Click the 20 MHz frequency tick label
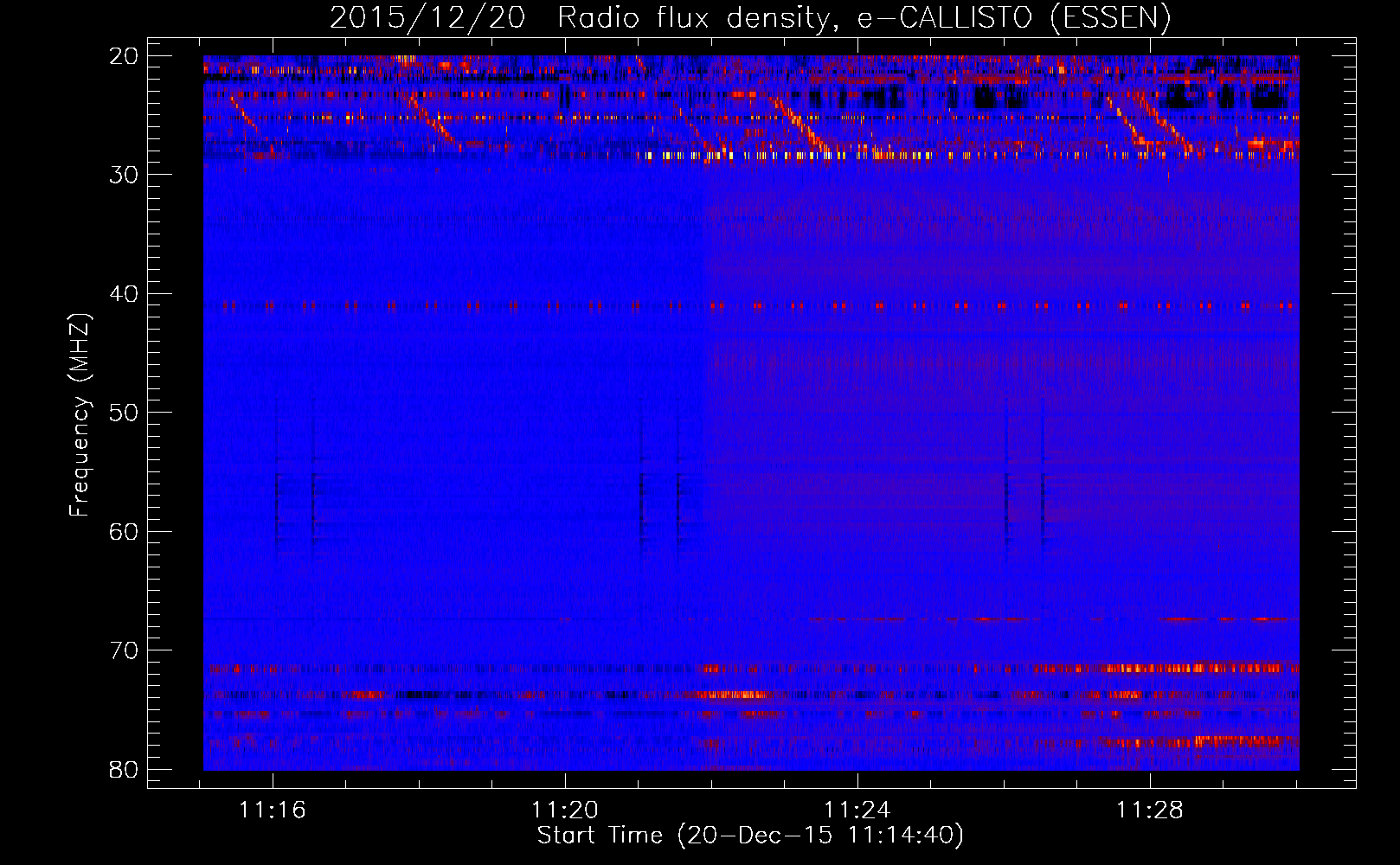This screenshot has width=1400, height=865. click(x=125, y=56)
